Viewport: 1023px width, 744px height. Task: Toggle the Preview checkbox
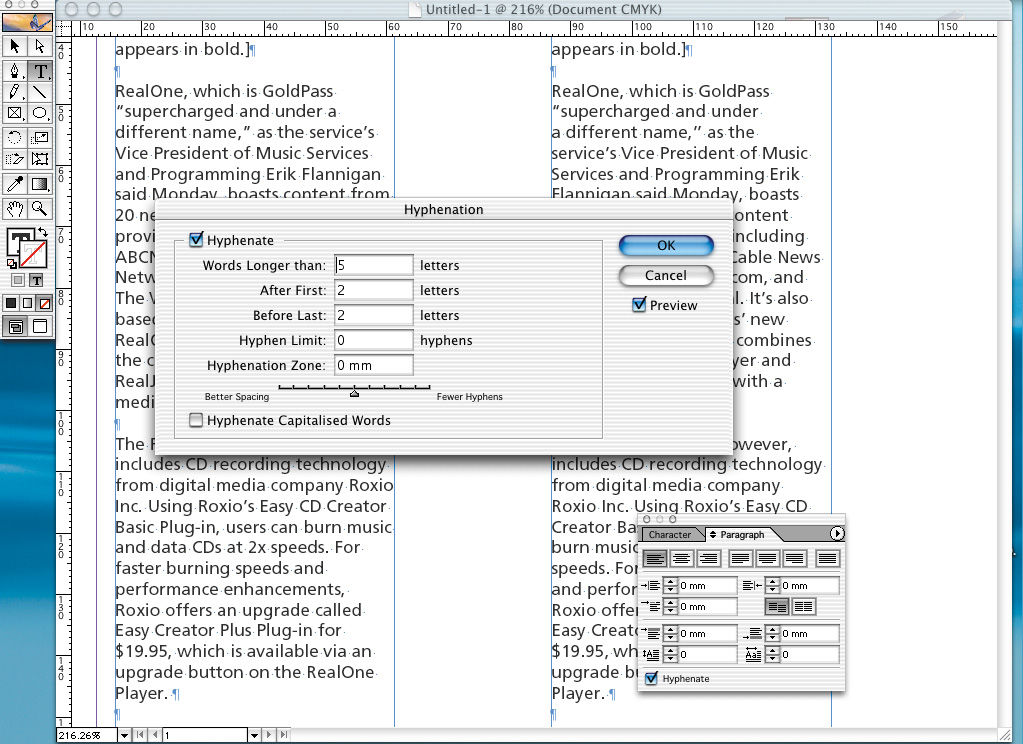pyautogui.click(x=640, y=305)
